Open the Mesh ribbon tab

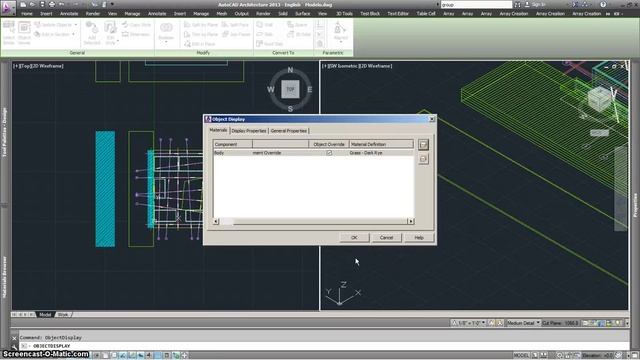(x=222, y=13)
